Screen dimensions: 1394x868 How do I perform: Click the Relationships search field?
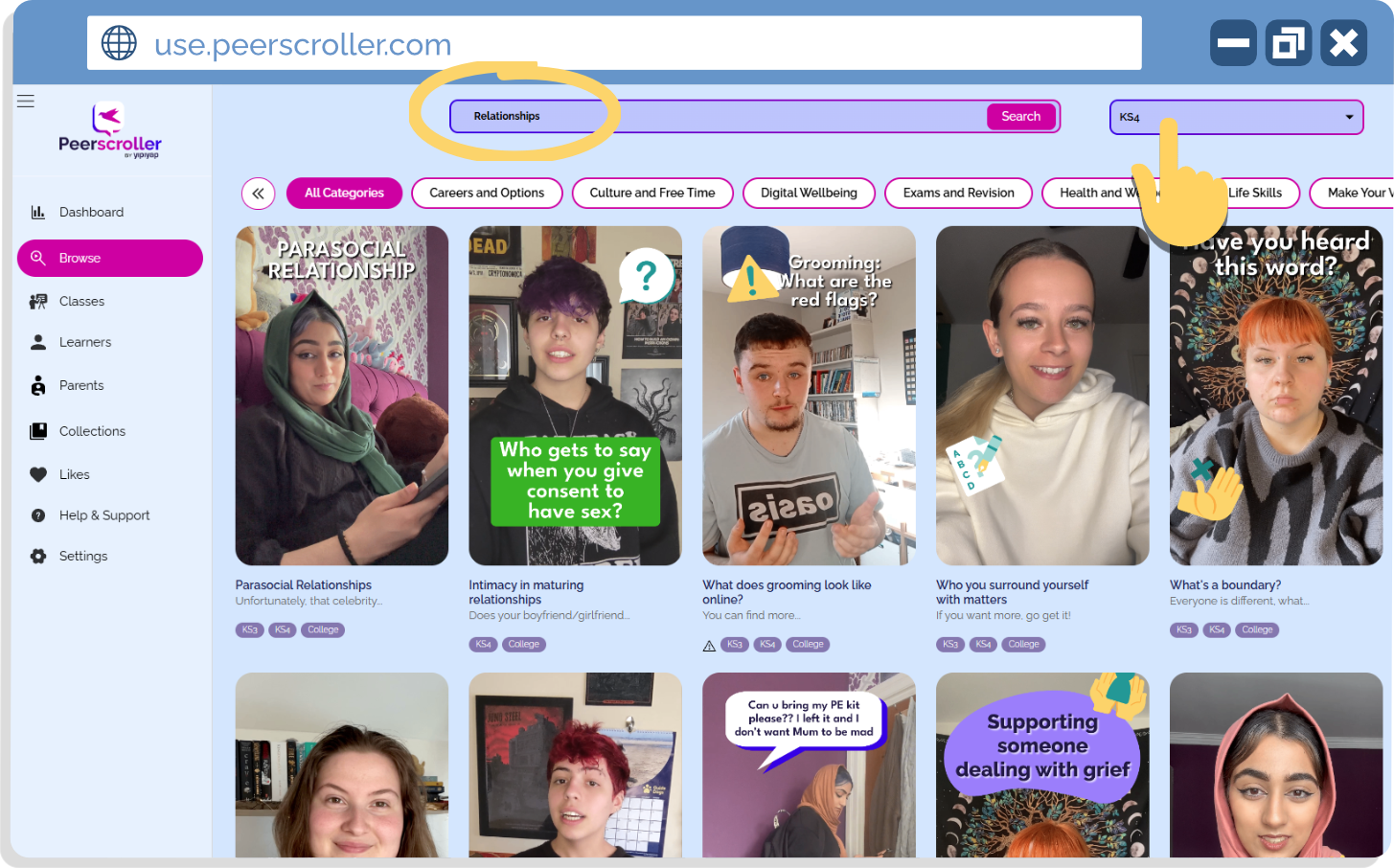719,116
